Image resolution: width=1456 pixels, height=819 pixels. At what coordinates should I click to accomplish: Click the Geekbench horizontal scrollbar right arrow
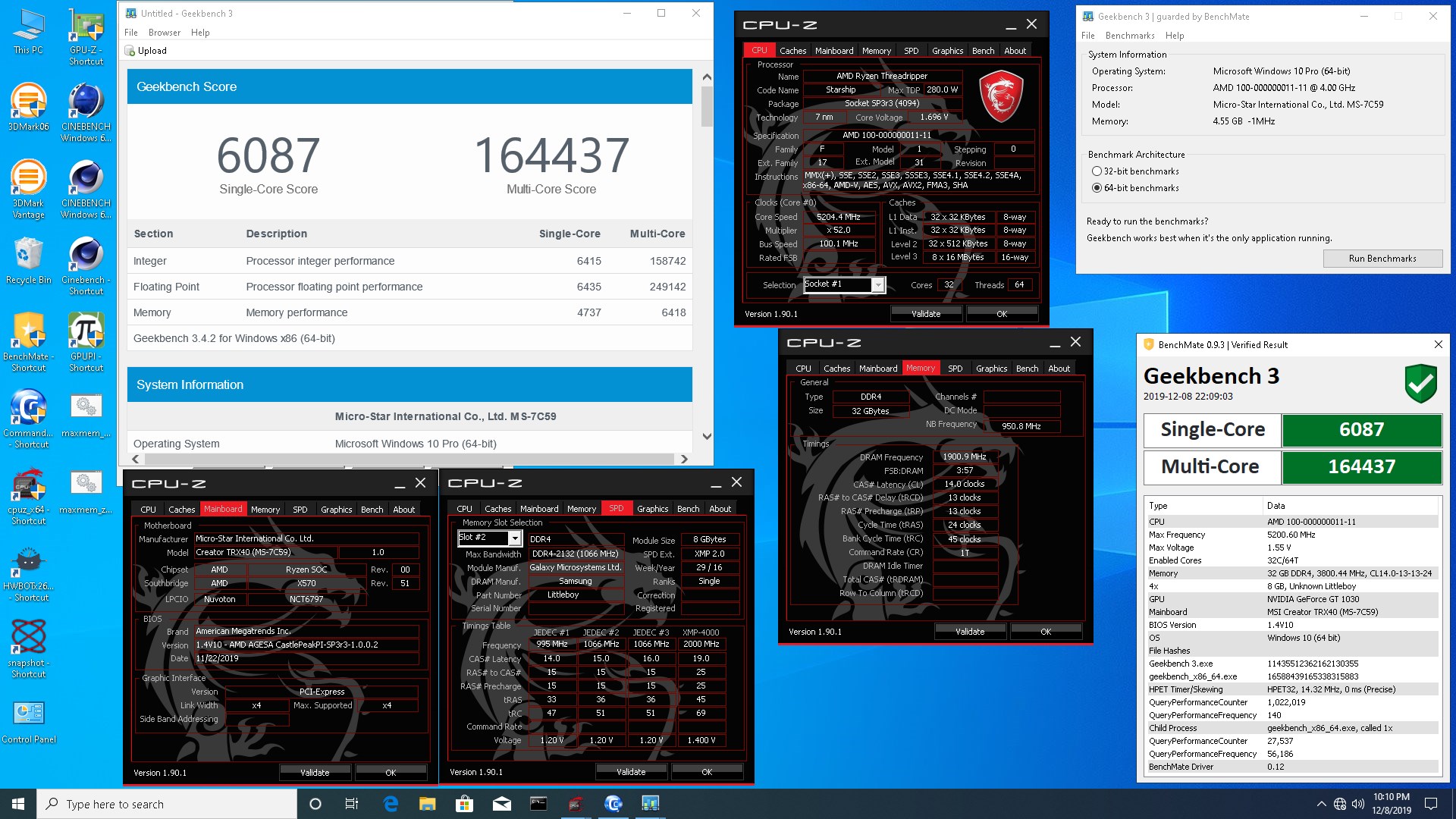[x=684, y=459]
